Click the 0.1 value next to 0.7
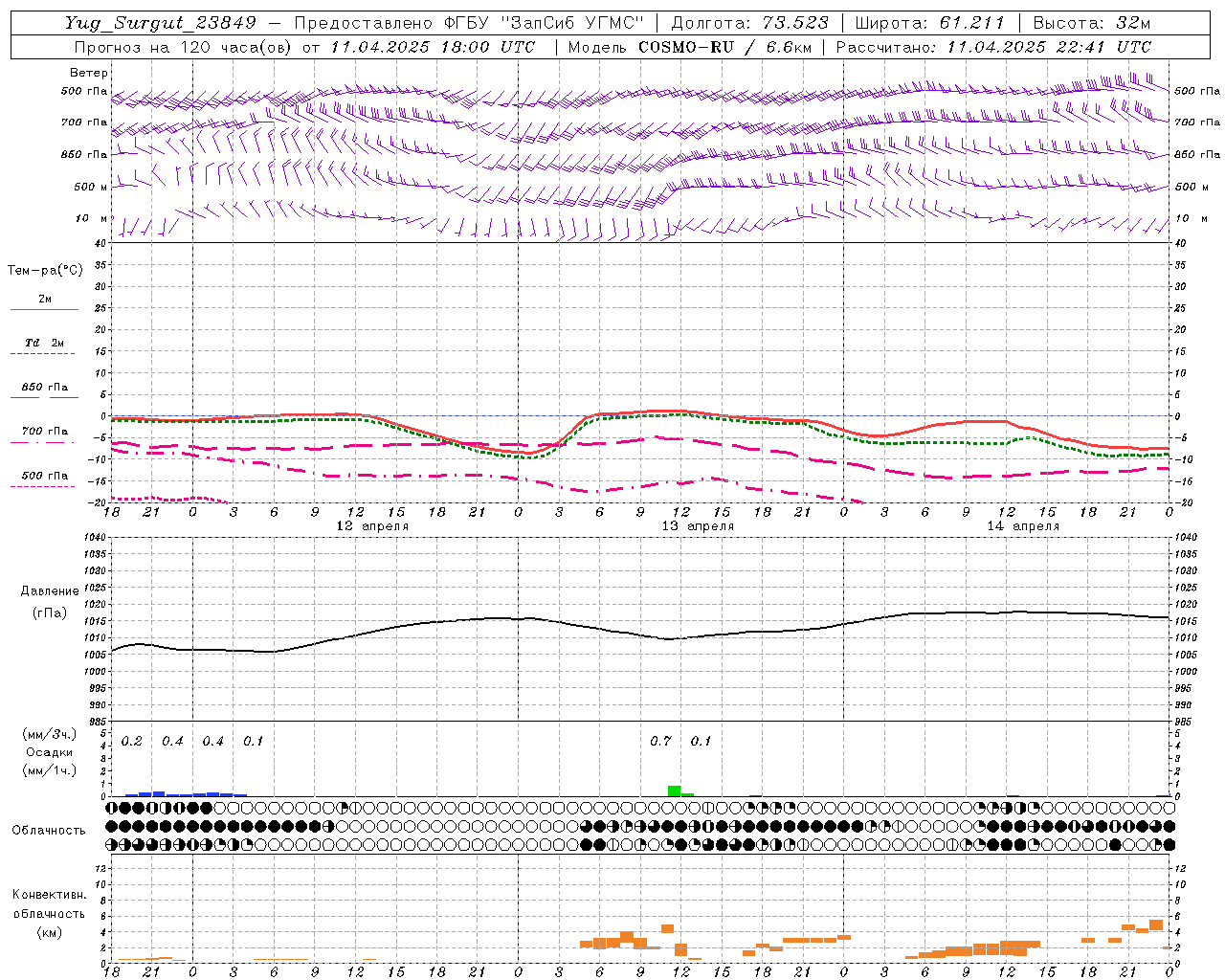Image resolution: width=1225 pixels, height=980 pixels. tap(701, 741)
